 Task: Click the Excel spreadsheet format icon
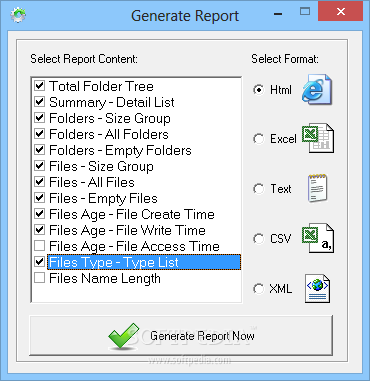click(318, 138)
